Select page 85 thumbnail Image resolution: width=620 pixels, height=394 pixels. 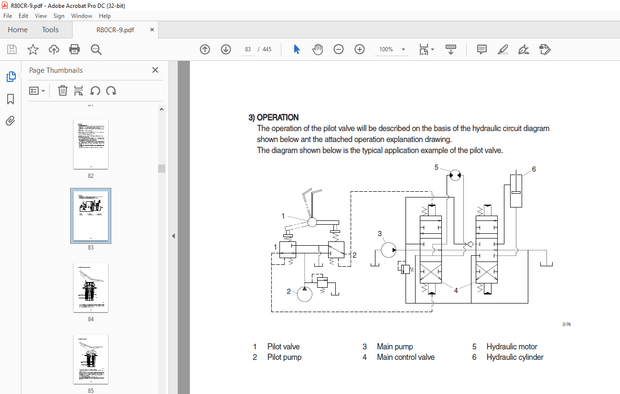pos(91,359)
